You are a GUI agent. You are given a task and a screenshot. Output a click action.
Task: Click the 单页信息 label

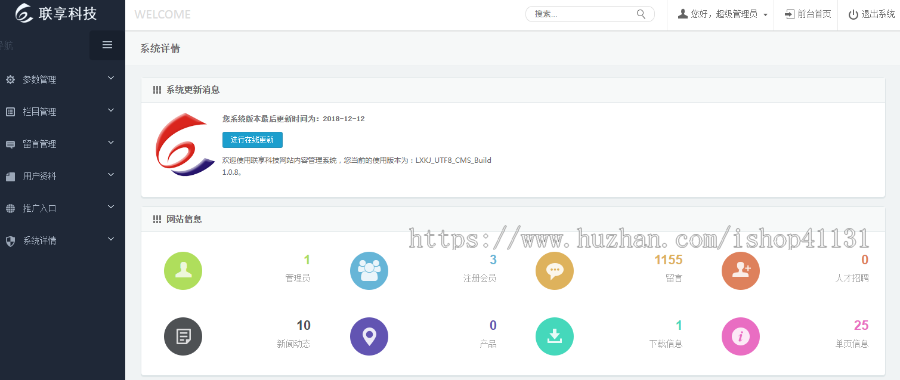(x=852, y=344)
